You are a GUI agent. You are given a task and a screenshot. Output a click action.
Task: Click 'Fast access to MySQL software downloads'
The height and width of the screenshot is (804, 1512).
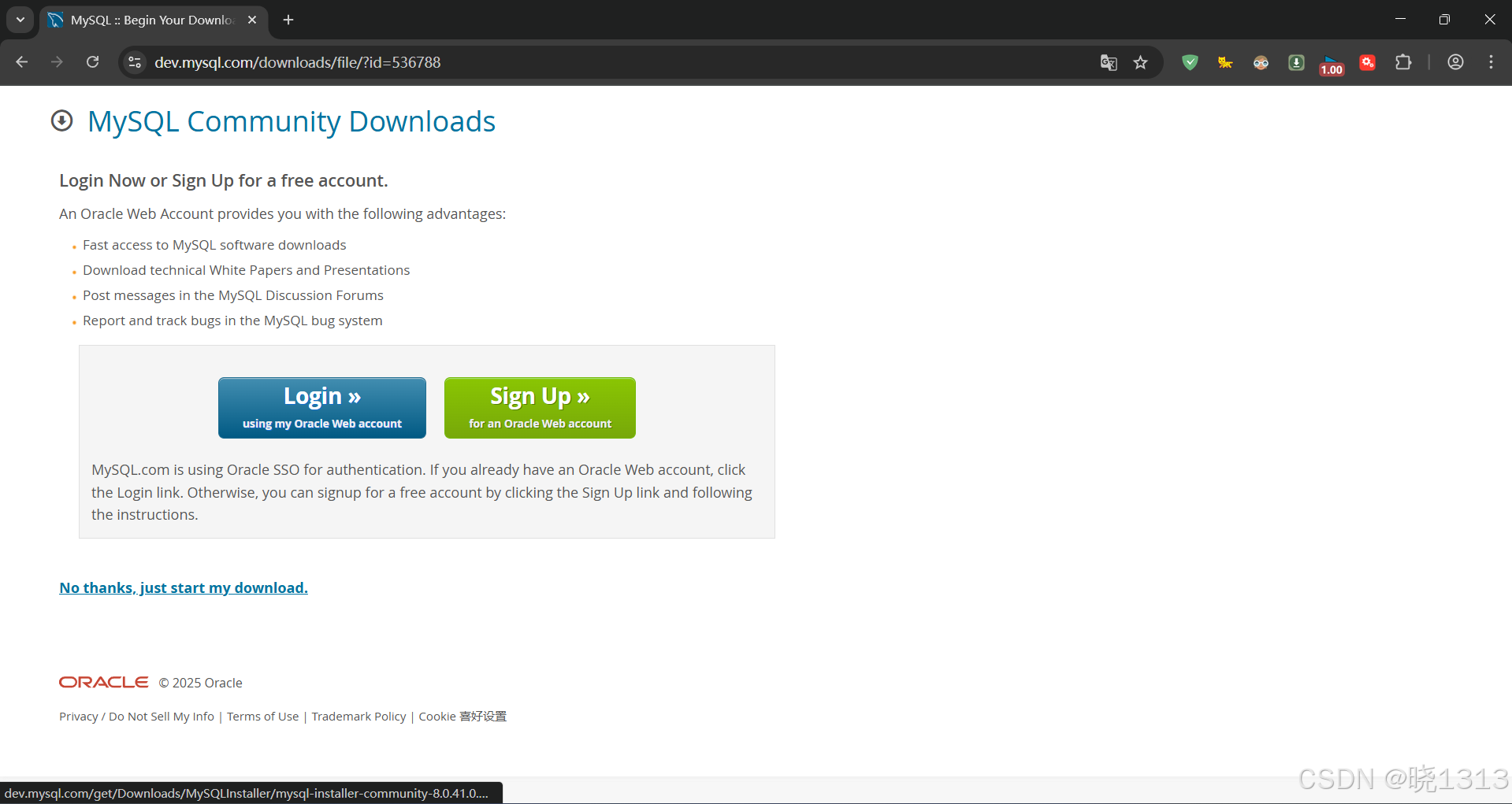214,245
